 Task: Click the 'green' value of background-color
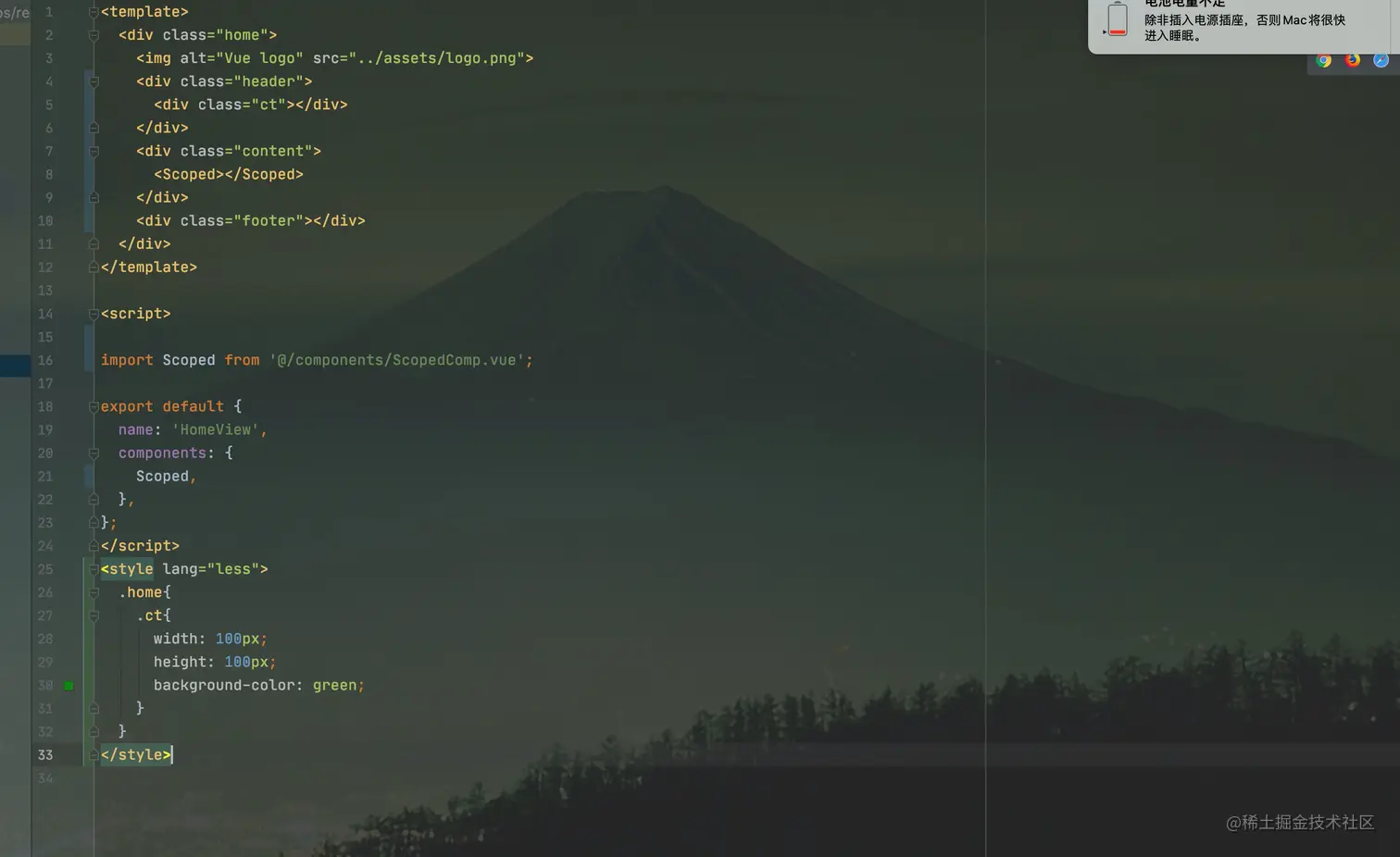(334, 686)
